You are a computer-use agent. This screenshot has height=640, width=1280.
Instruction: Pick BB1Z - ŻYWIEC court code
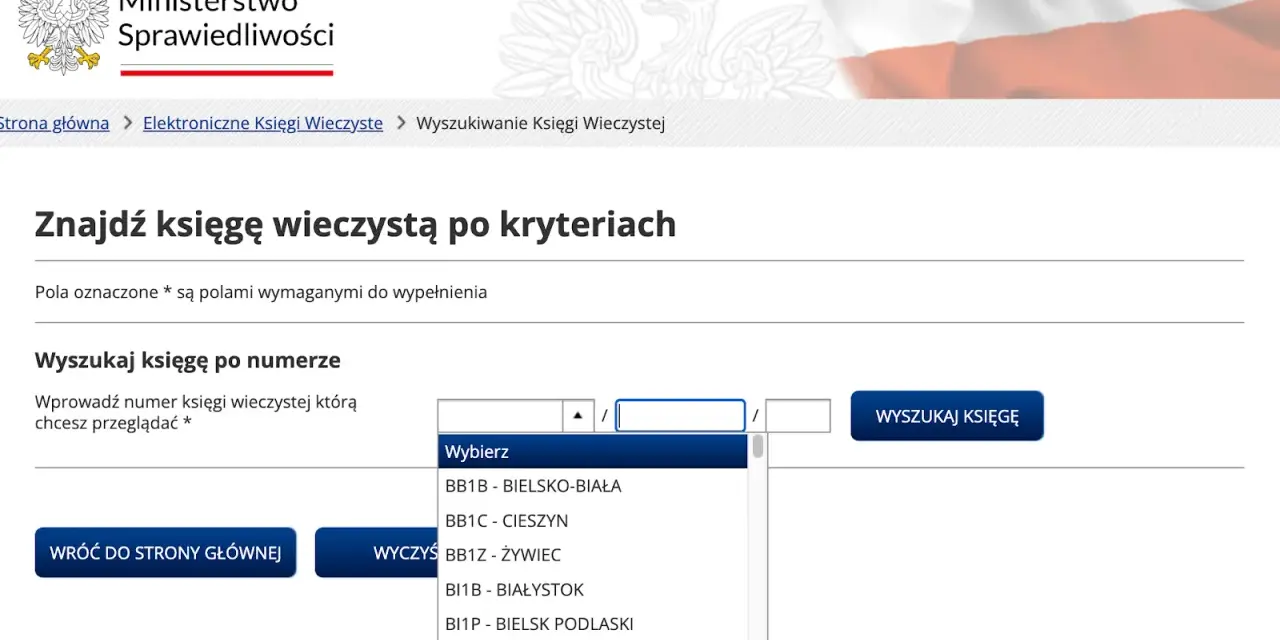pos(592,554)
